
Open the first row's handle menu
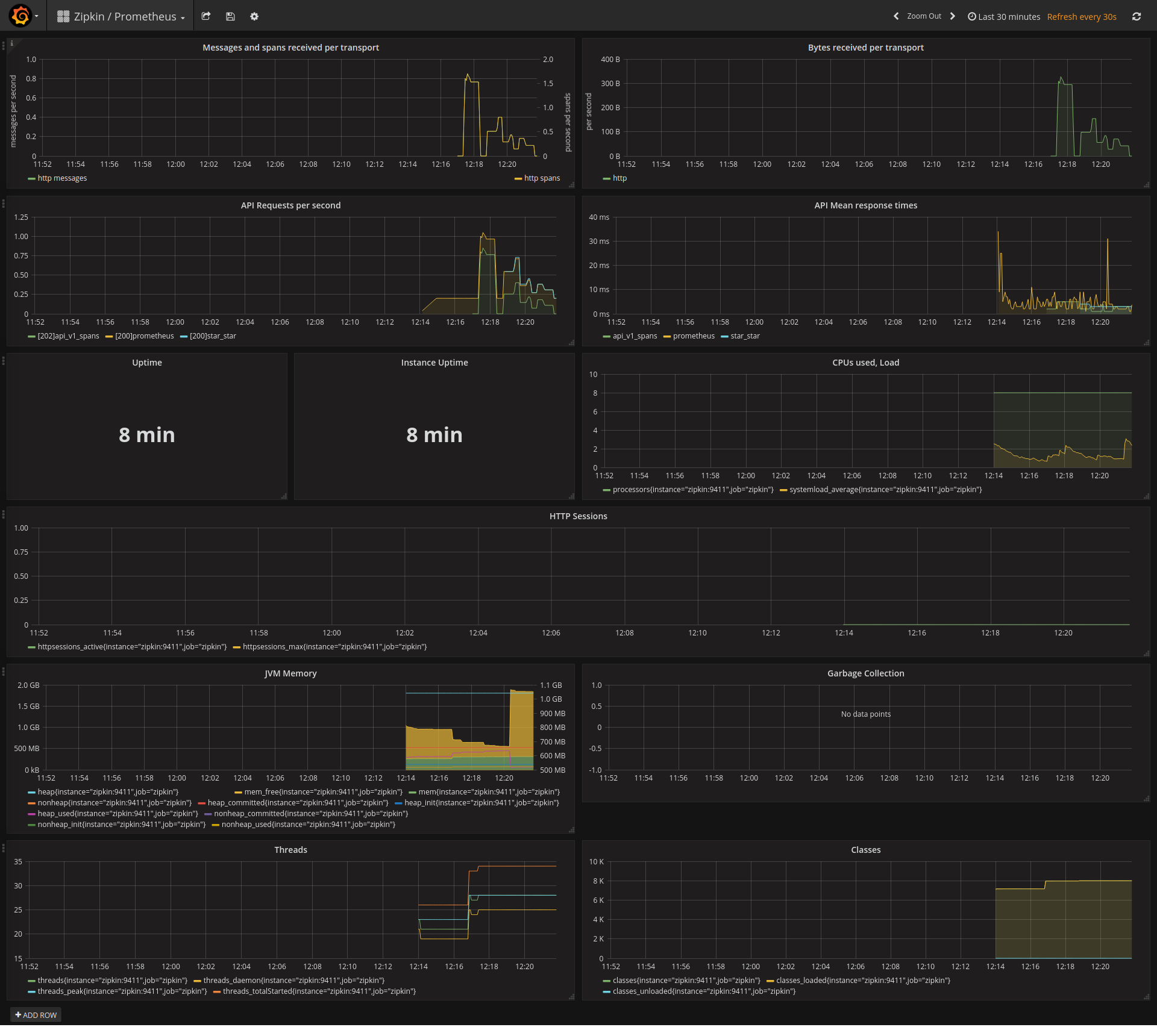pyautogui.click(x=4, y=46)
